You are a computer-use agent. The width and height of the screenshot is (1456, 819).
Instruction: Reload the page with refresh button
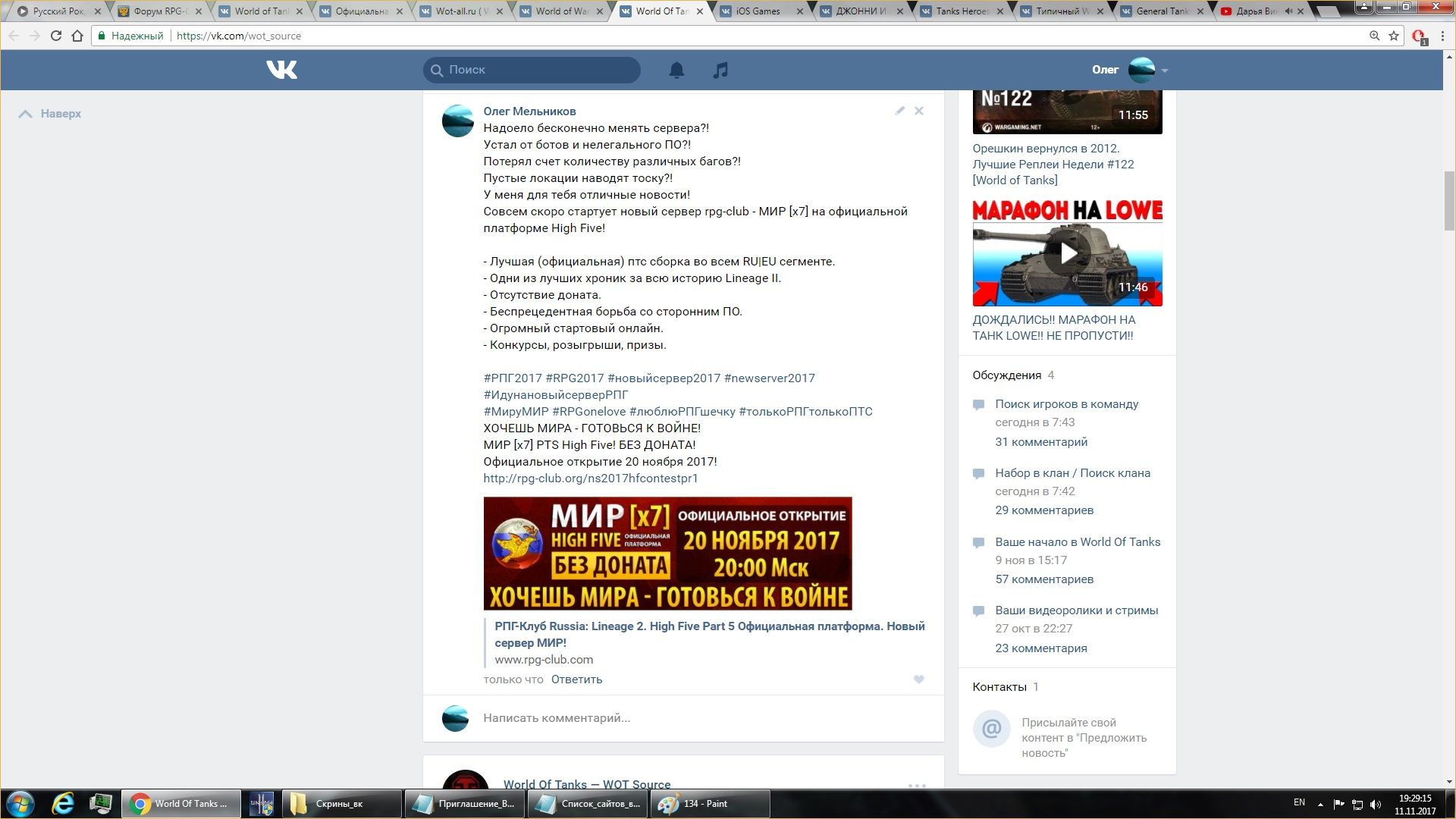tap(56, 36)
